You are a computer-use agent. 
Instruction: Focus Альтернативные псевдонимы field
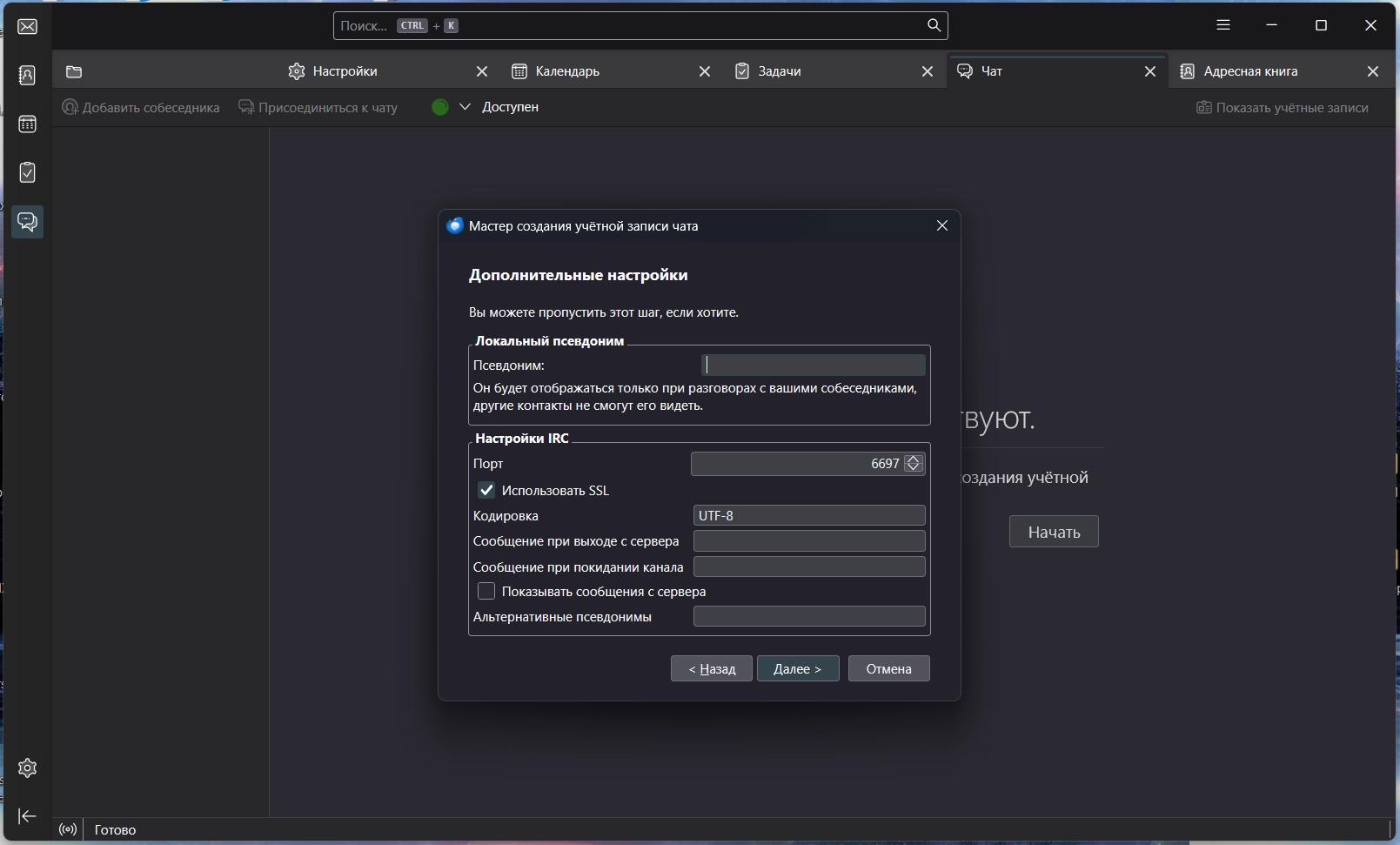coord(809,617)
